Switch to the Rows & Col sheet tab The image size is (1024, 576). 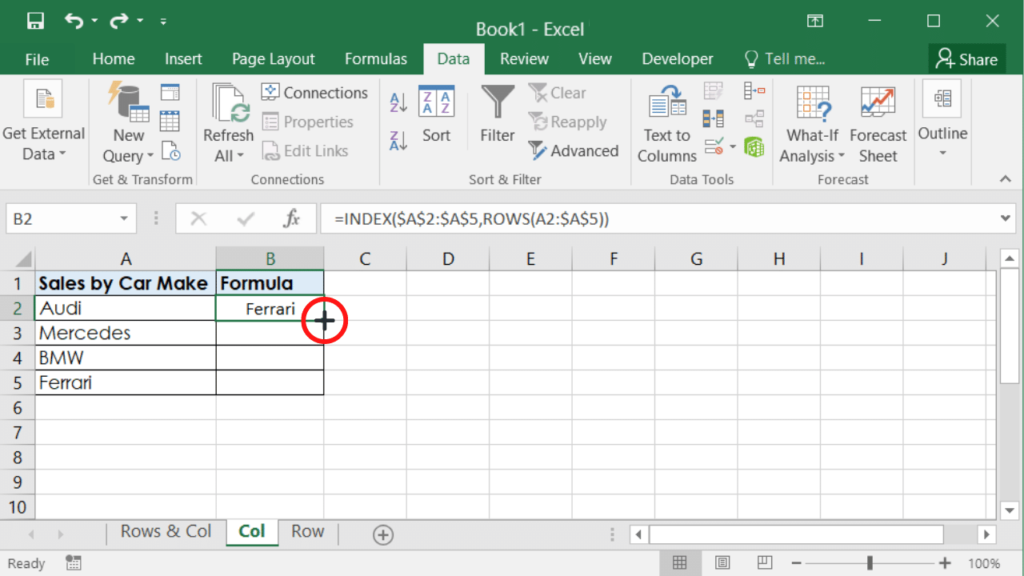165,532
